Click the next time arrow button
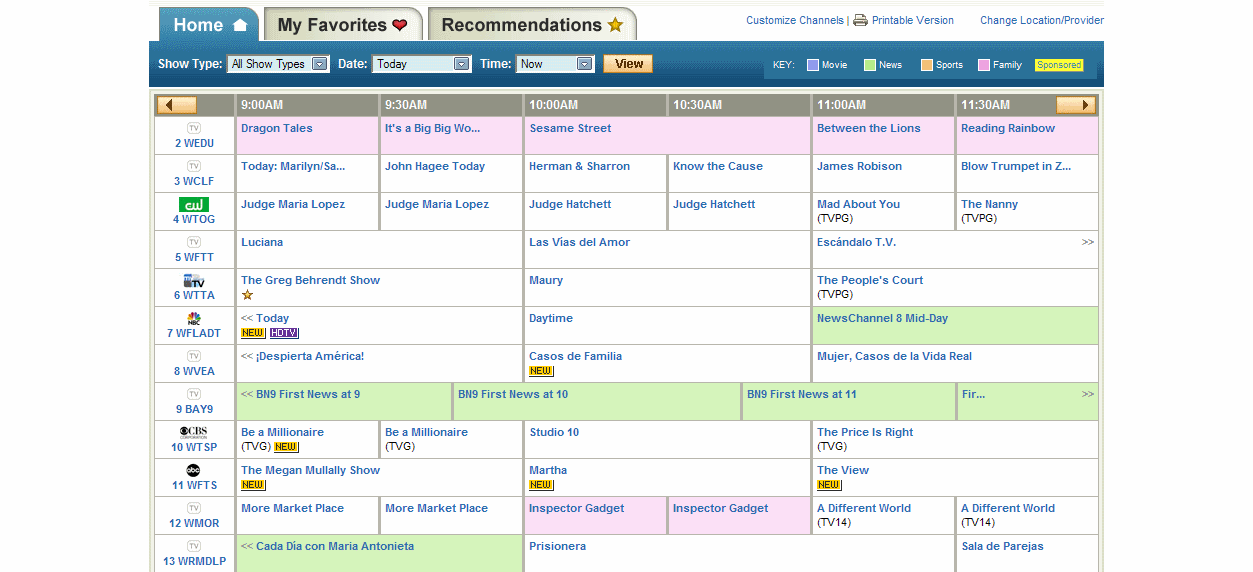The image size is (1253, 572). click(1076, 105)
